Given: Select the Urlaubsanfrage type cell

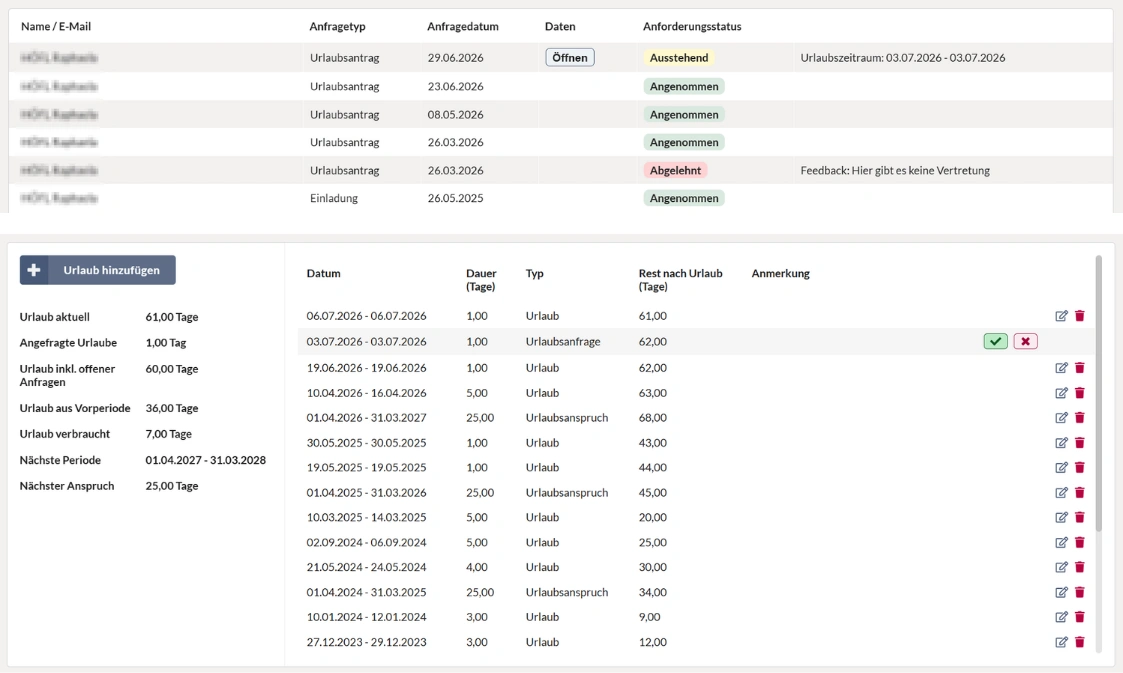Looking at the screenshot, I should 563,342.
